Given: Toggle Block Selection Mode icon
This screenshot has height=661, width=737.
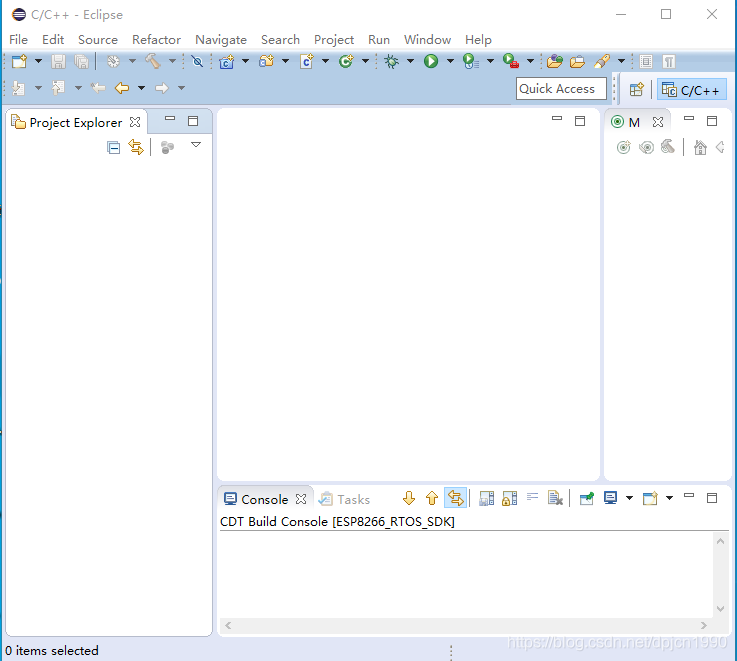Looking at the screenshot, I should pos(646,62).
